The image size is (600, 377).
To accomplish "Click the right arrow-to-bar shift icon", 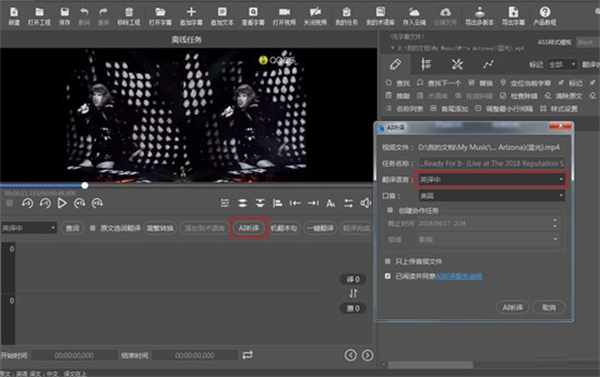I will click(313, 203).
